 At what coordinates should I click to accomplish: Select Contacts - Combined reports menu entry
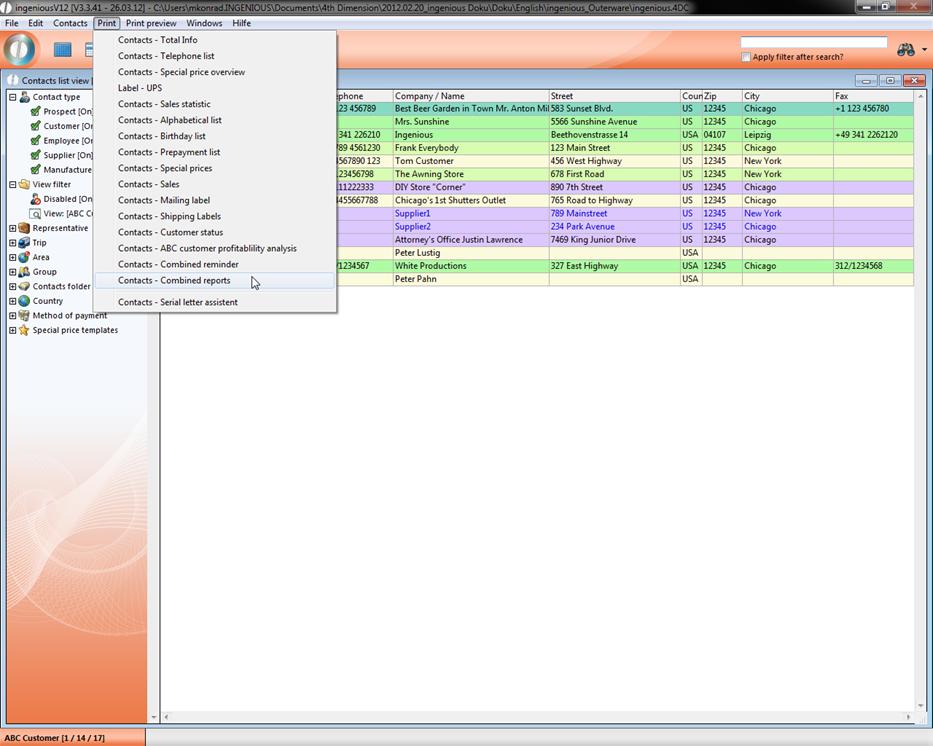pyautogui.click(x=174, y=281)
